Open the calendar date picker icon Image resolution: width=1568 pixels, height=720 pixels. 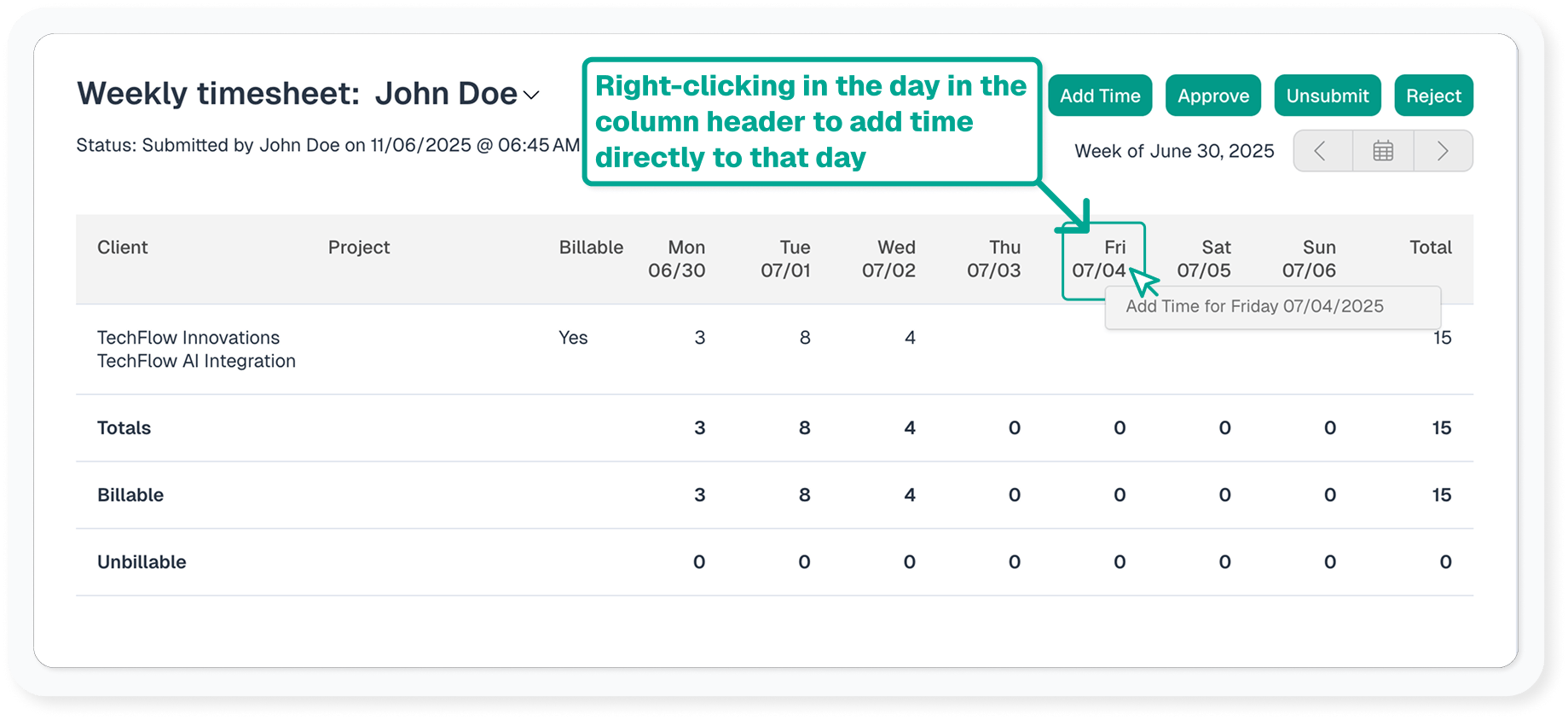1382,151
